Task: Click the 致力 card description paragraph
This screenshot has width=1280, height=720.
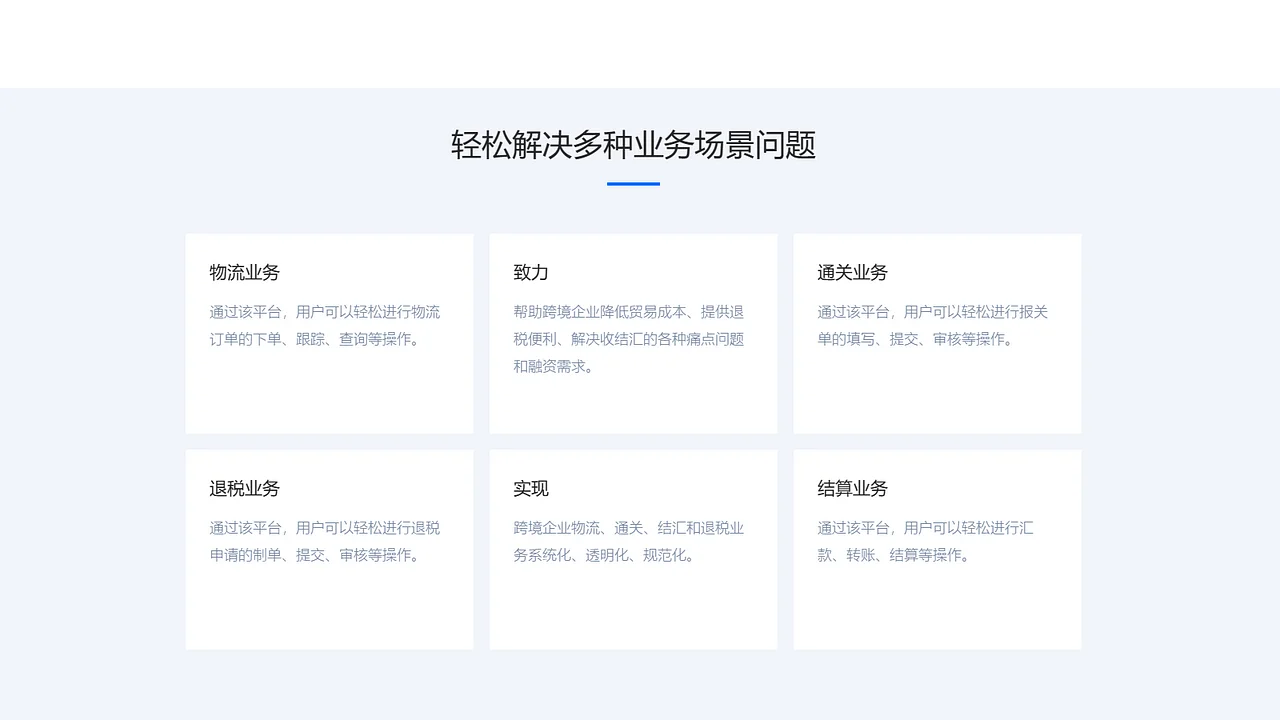Action: coord(628,339)
